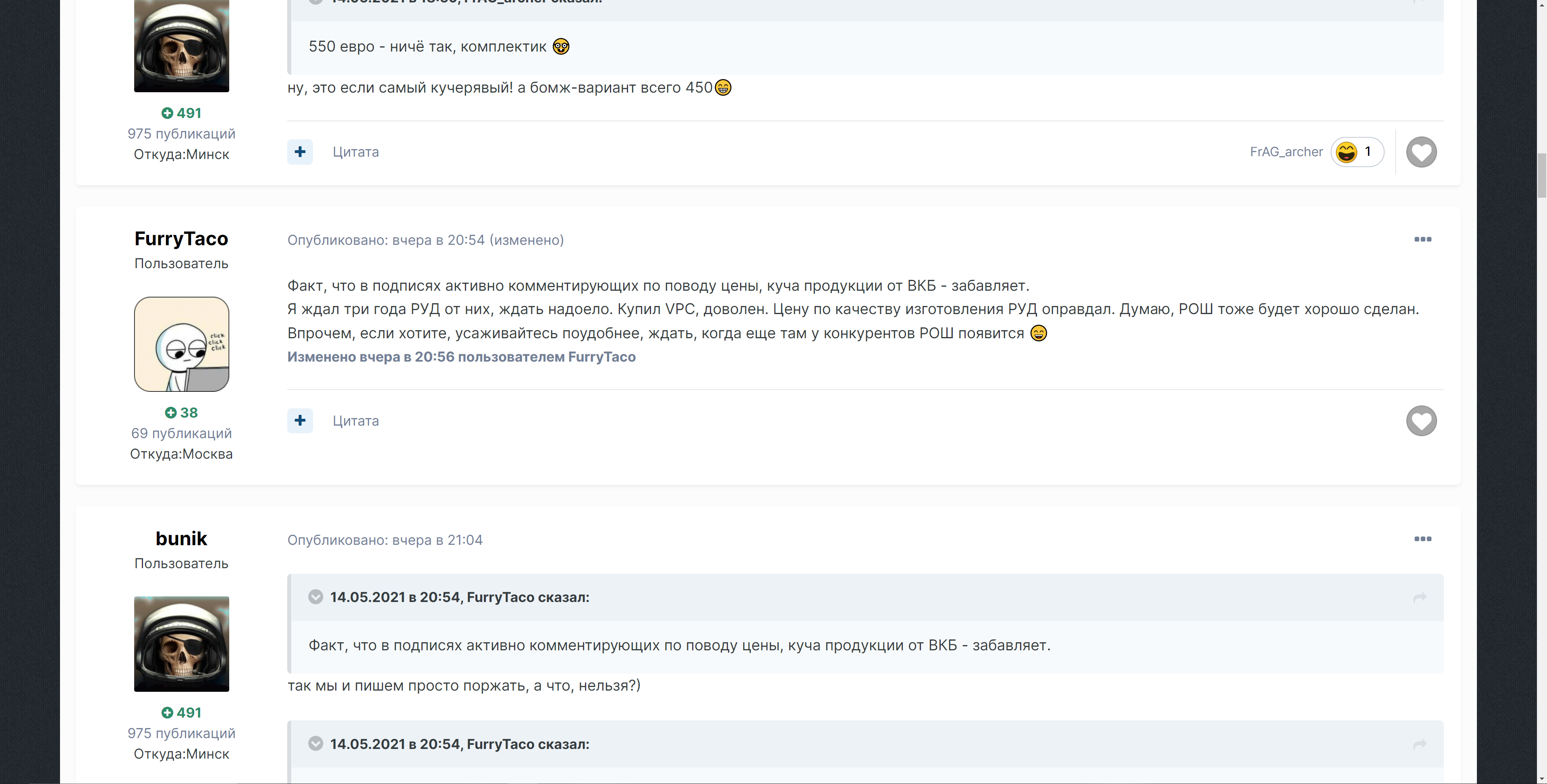Open three-dot options on bunik's 21:04 post
Screen dimensions: 1547x784
tap(1422, 539)
